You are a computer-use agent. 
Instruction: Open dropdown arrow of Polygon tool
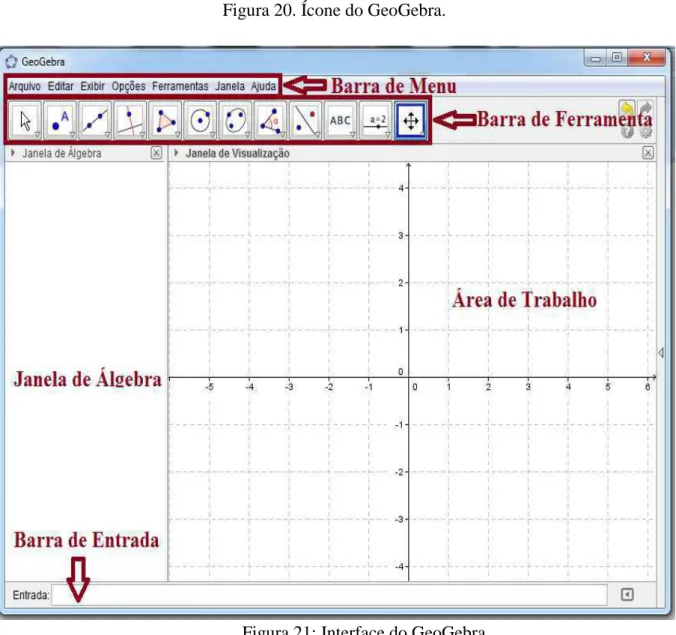(x=177, y=135)
